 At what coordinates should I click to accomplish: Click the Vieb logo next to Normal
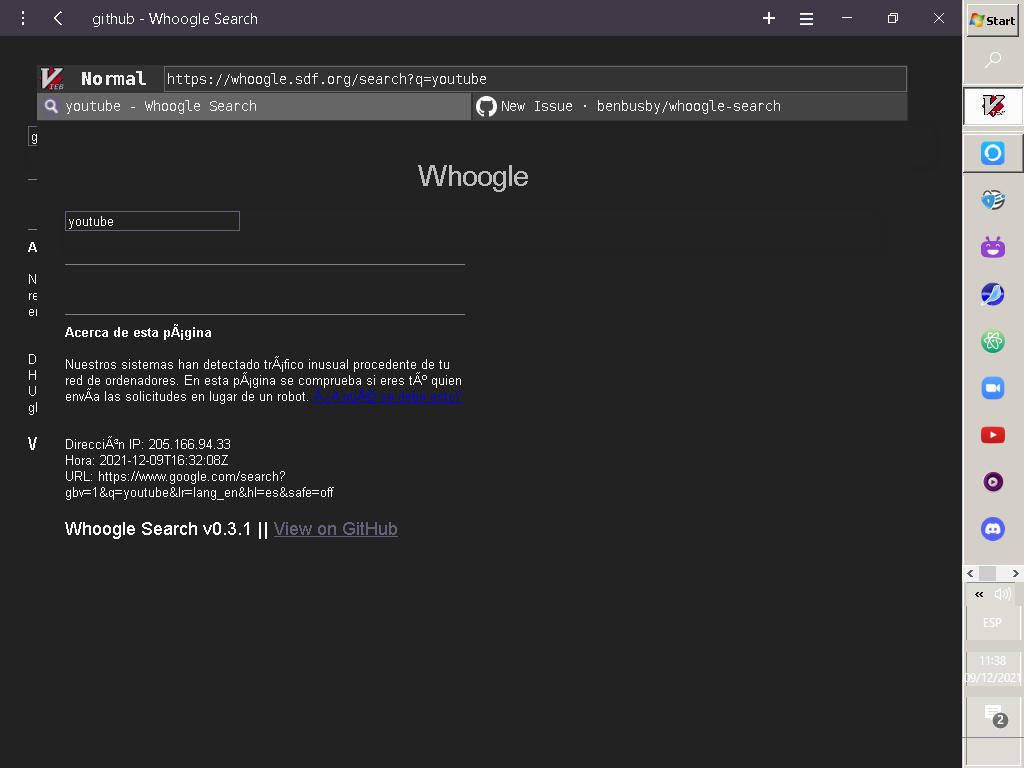coord(52,79)
